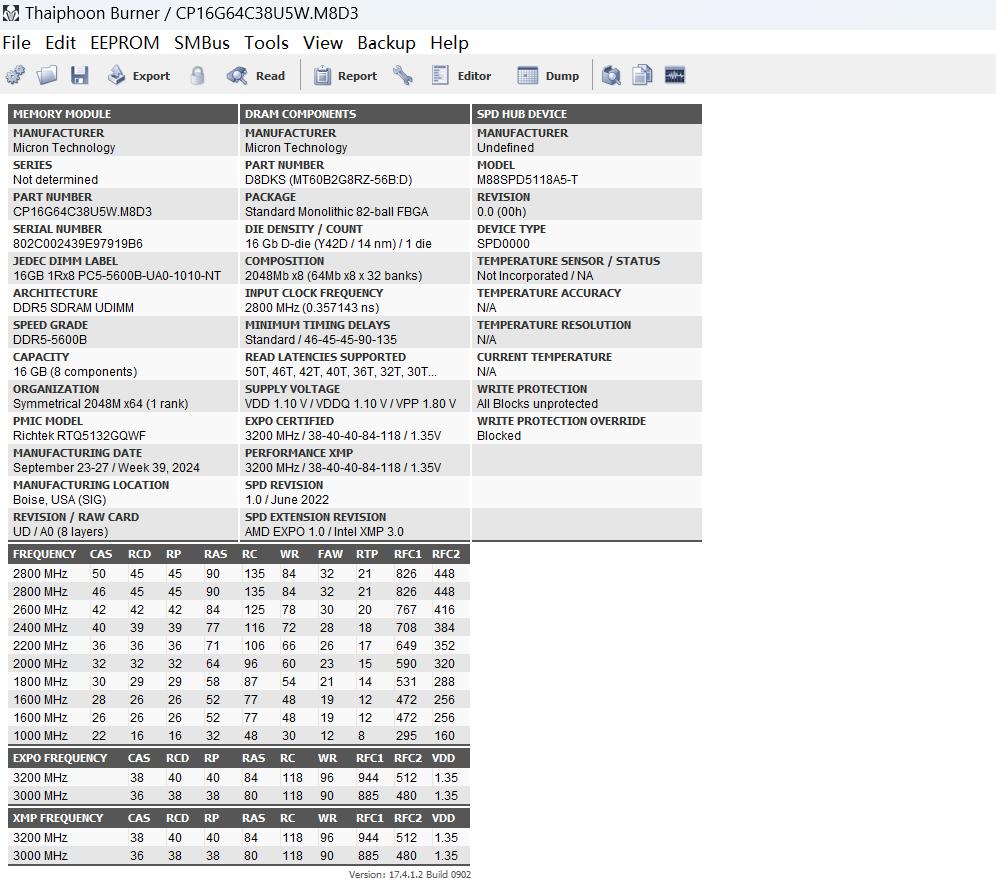996x884 pixels.
Task: Click the padlock write protection icon
Action: coord(197,76)
